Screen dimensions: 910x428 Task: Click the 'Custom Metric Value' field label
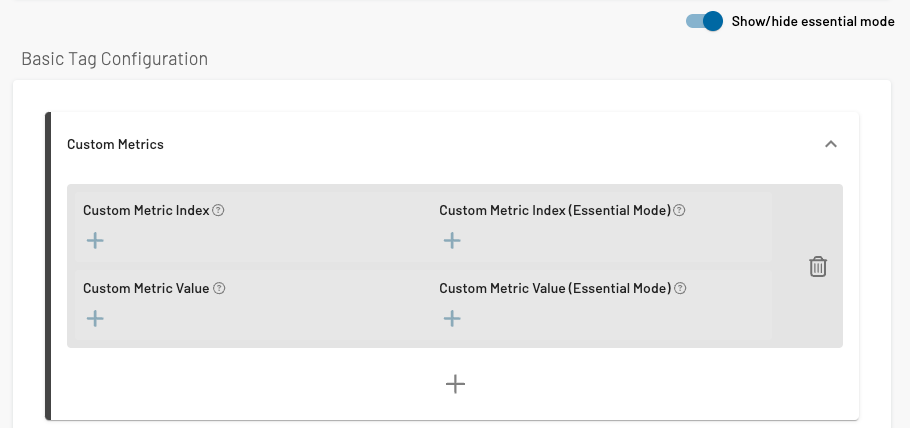(x=146, y=288)
